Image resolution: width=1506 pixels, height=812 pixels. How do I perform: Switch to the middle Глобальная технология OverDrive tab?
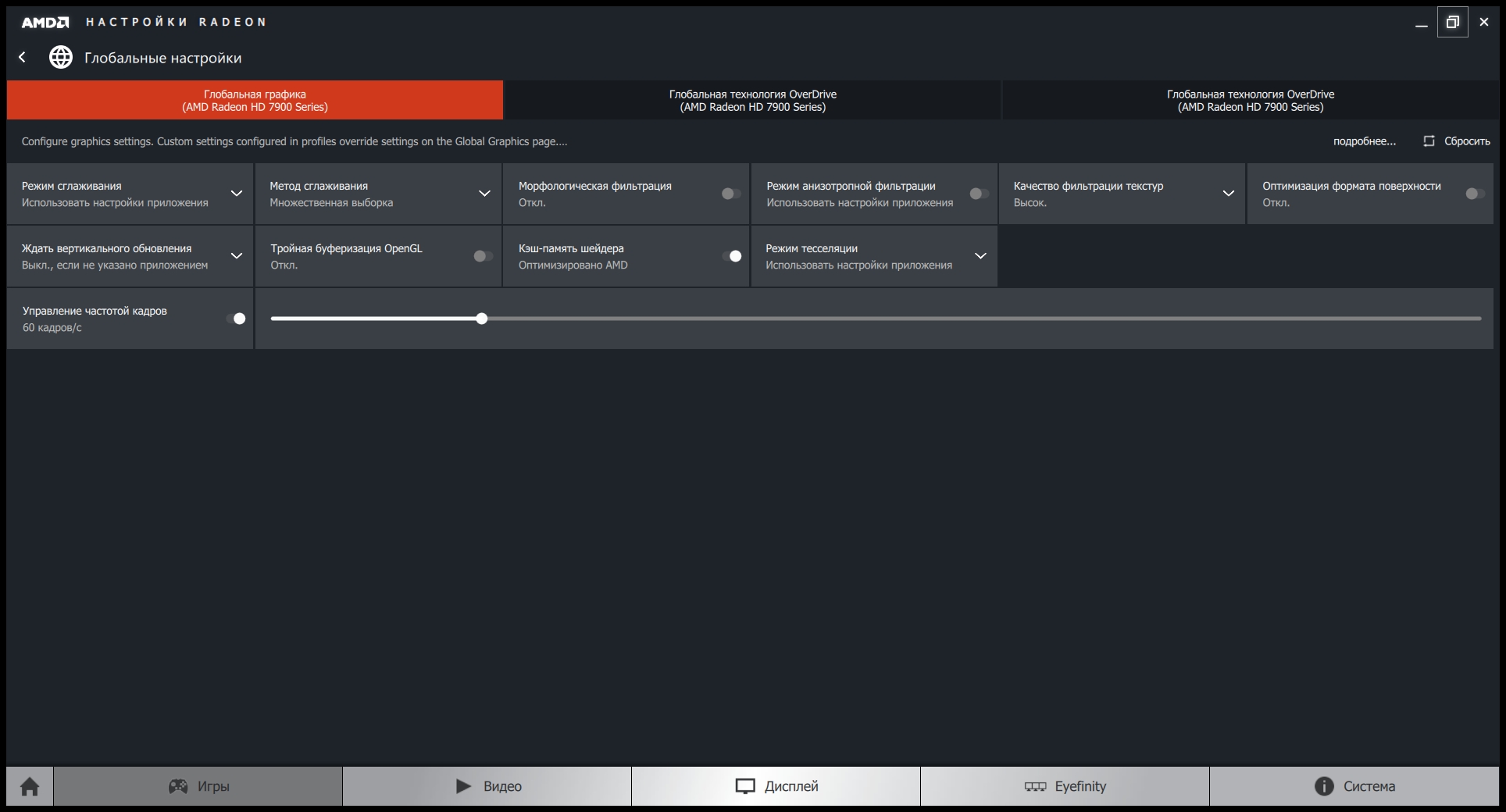coord(752,100)
